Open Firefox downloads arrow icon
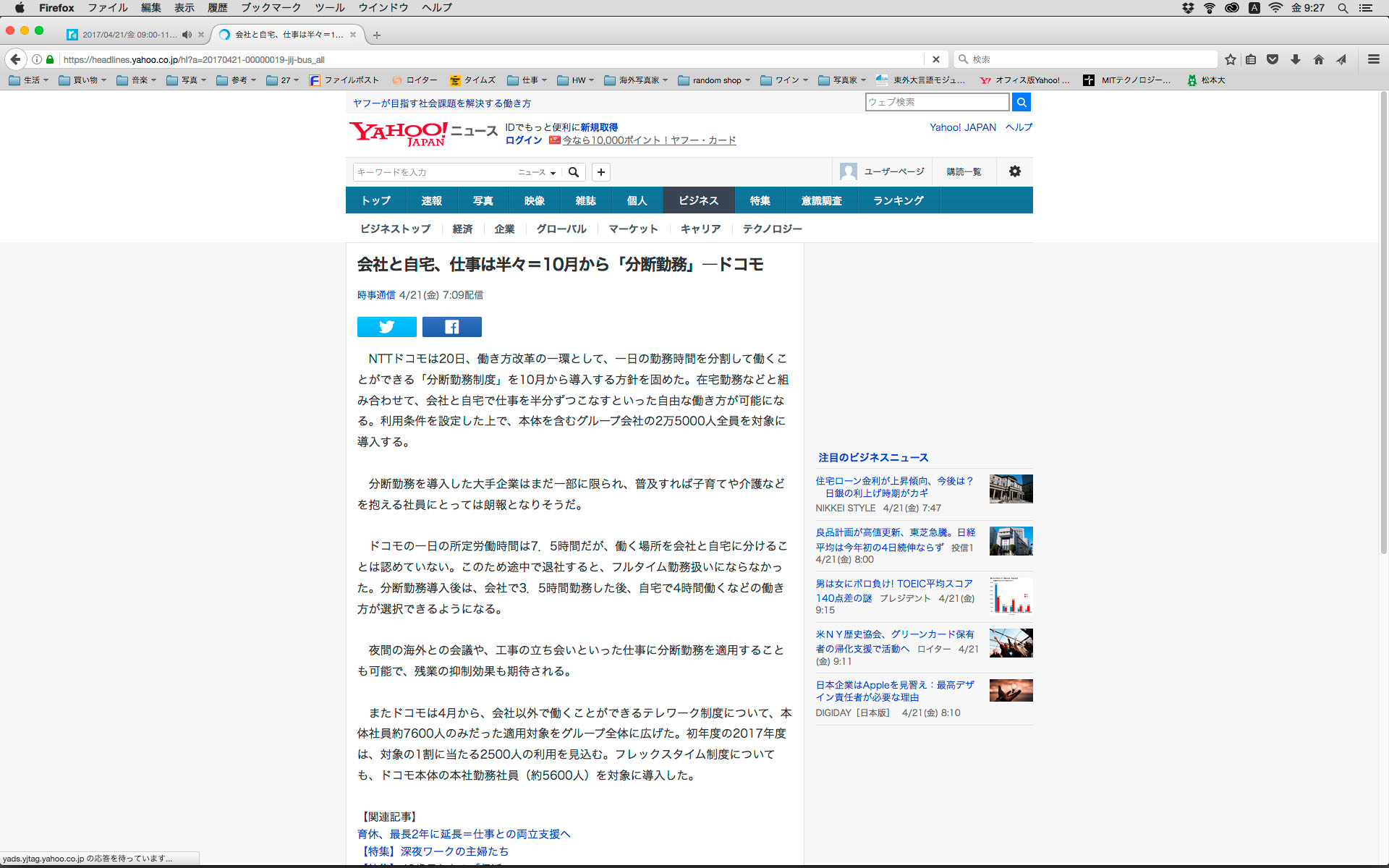Screen dimensions: 1389x868 1296,59
